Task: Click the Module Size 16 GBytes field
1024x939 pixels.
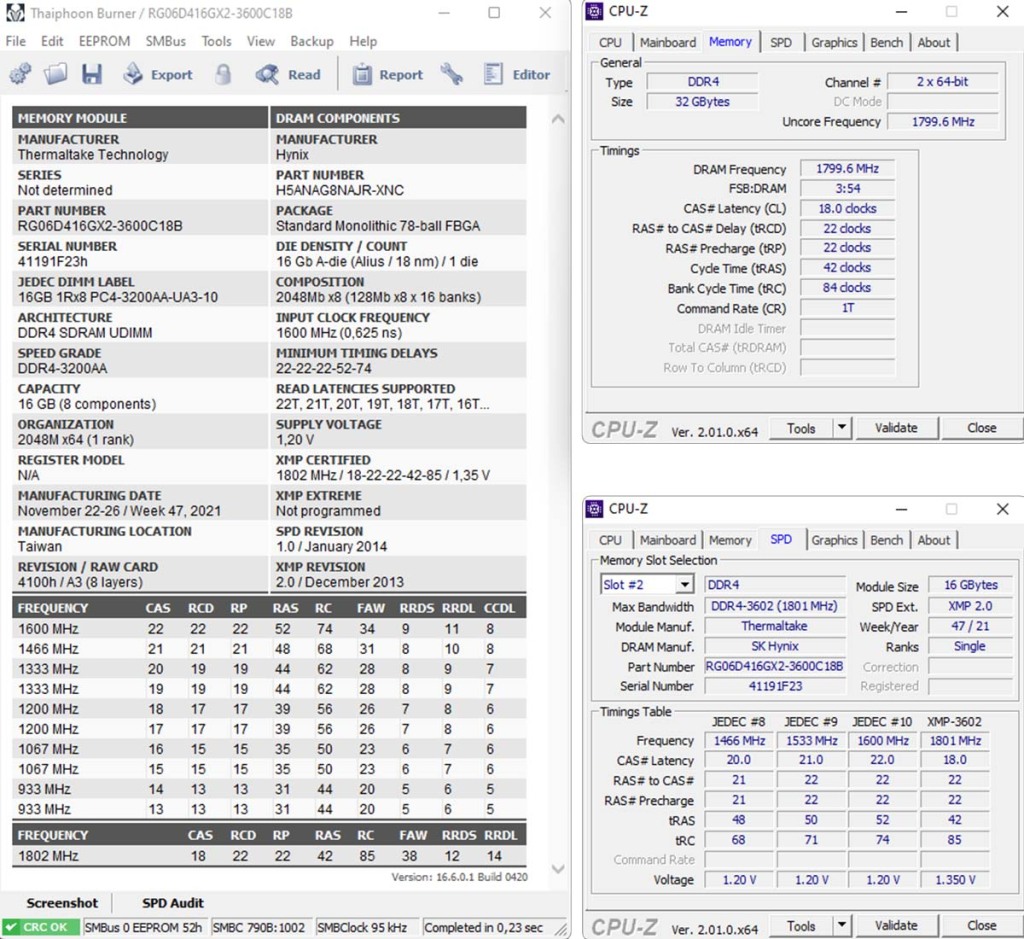Action: coord(970,584)
